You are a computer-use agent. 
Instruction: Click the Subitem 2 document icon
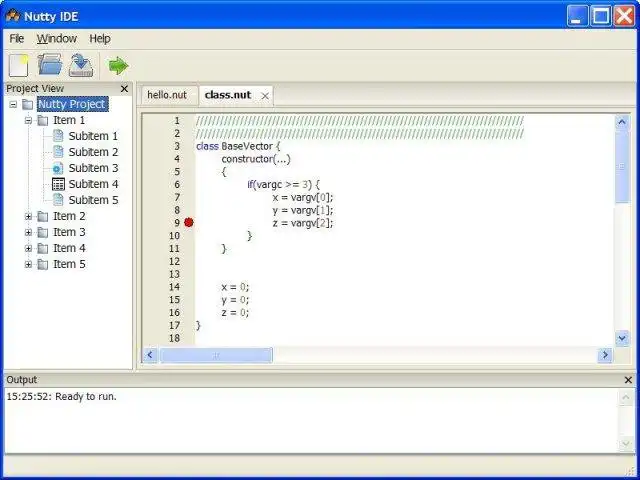click(x=58, y=152)
